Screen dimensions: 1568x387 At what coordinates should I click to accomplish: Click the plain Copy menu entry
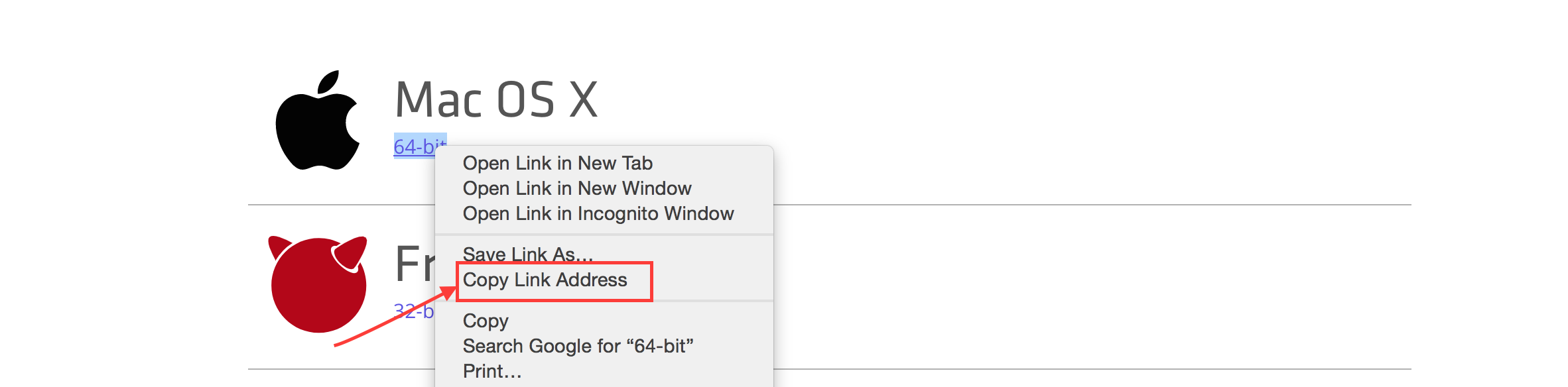coord(486,321)
